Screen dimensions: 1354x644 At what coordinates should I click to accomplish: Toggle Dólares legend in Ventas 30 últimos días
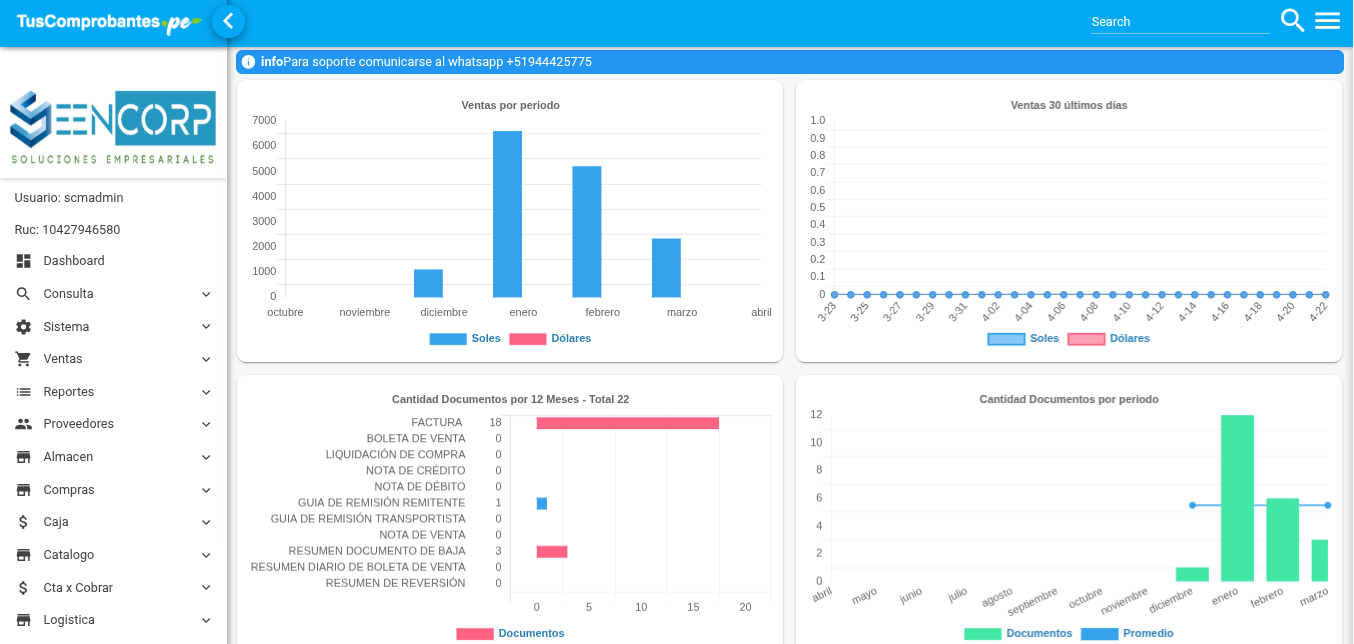[1109, 339]
